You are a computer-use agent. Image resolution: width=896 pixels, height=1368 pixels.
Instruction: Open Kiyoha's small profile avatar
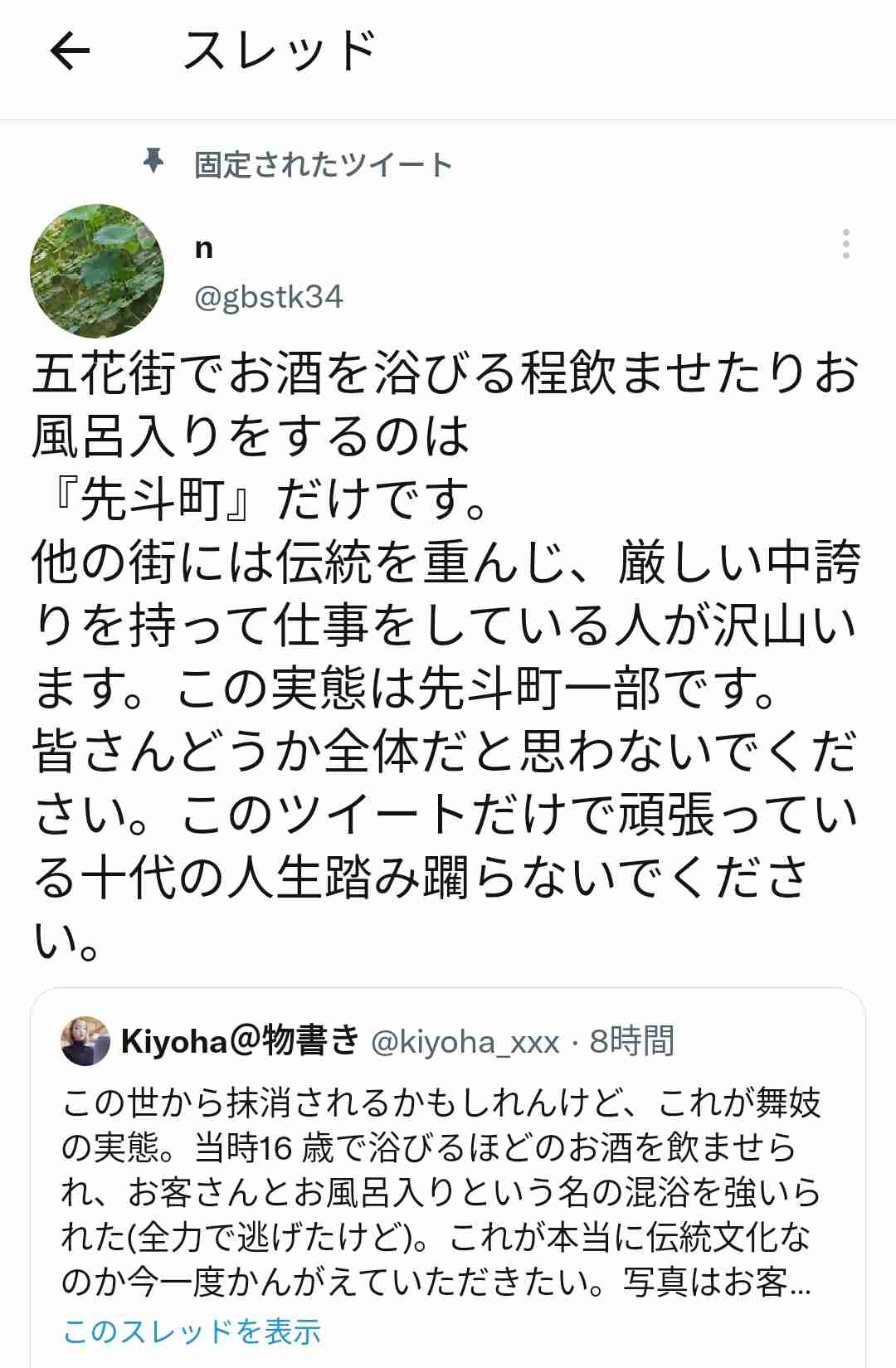pos(85,1040)
